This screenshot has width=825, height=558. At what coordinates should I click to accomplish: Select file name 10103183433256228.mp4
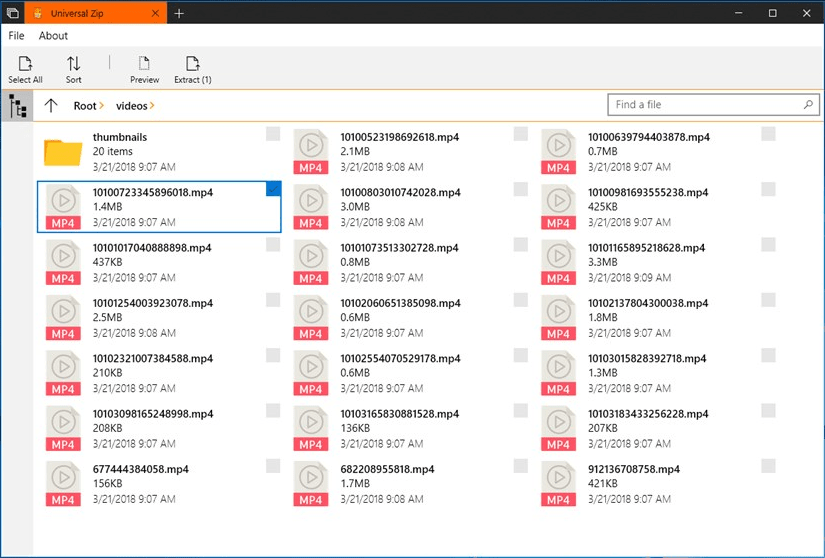coord(648,414)
